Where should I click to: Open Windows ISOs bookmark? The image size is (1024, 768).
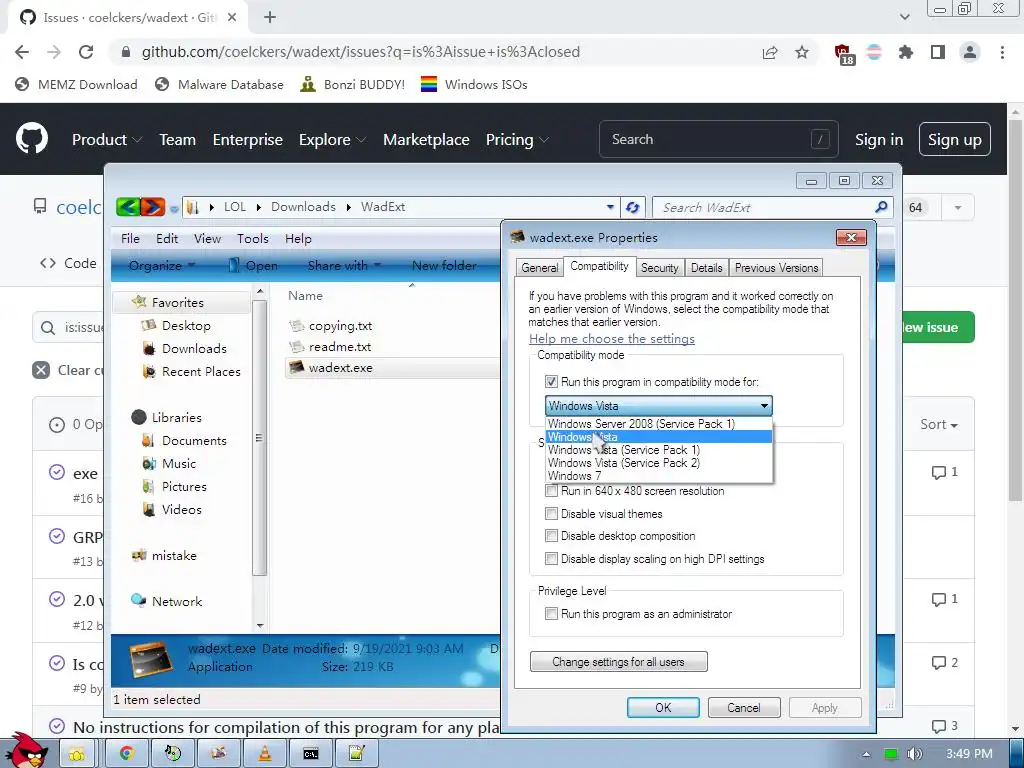coord(474,84)
